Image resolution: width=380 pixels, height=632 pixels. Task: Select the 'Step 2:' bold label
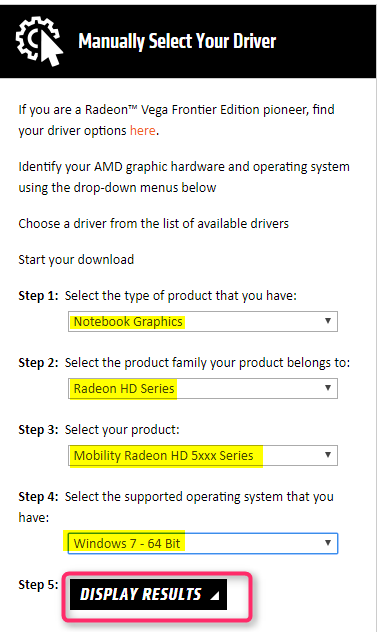point(38,363)
